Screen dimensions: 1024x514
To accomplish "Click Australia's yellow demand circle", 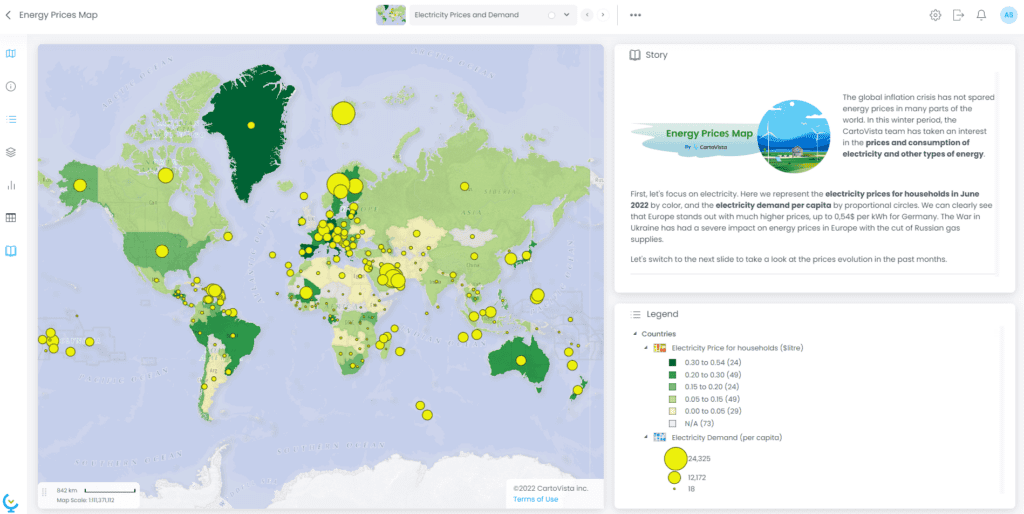I will (520, 360).
